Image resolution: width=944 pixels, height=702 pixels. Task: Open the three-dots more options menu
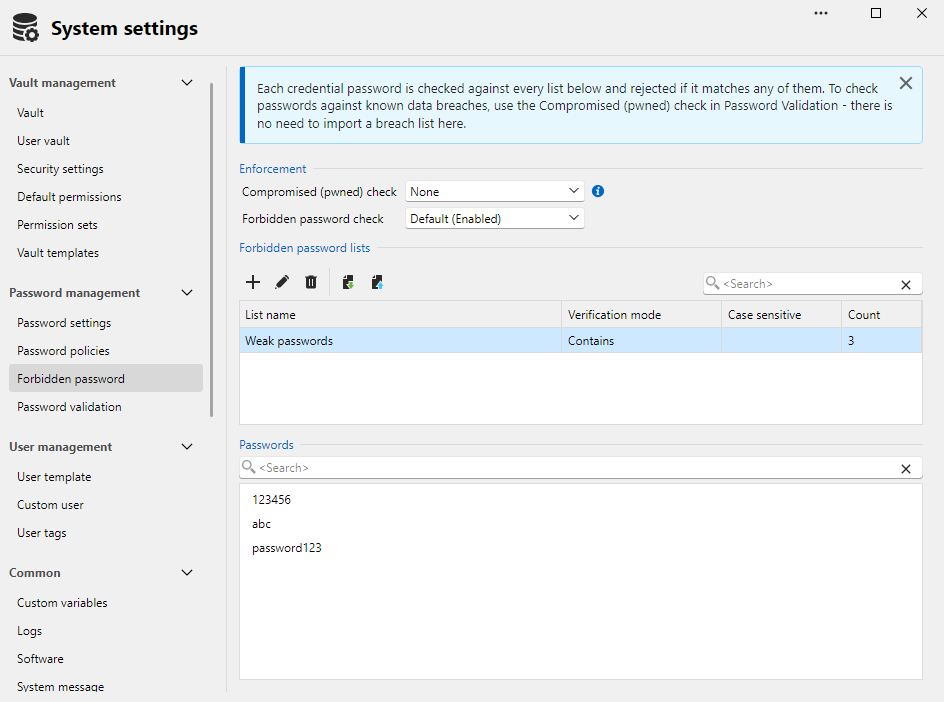pyautogui.click(x=821, y=13)
